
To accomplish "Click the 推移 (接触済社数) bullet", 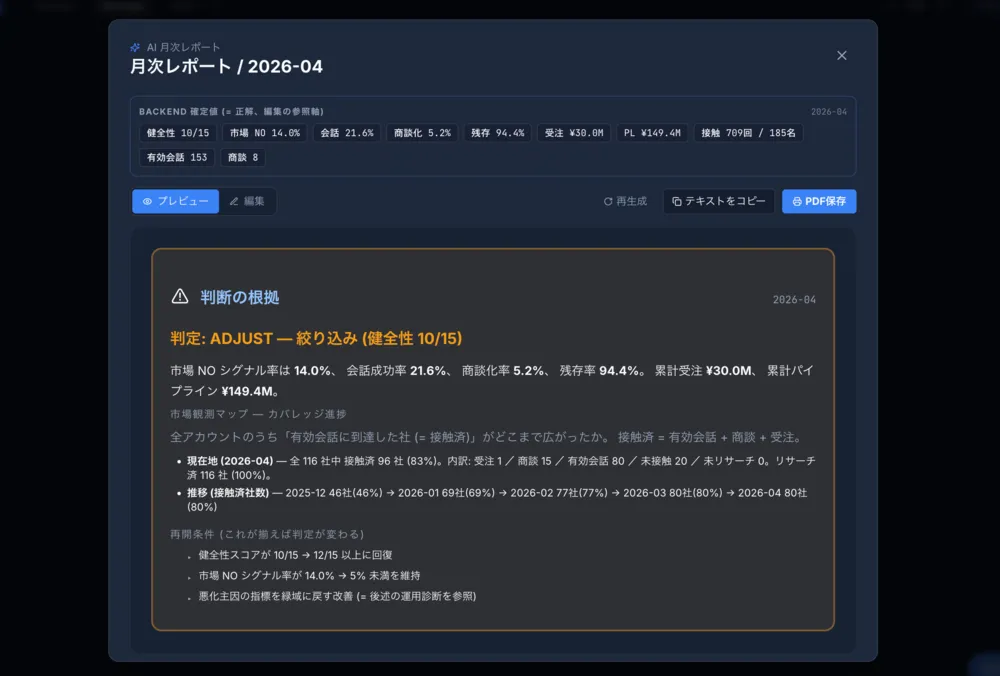I will click(x=497, y=499).
